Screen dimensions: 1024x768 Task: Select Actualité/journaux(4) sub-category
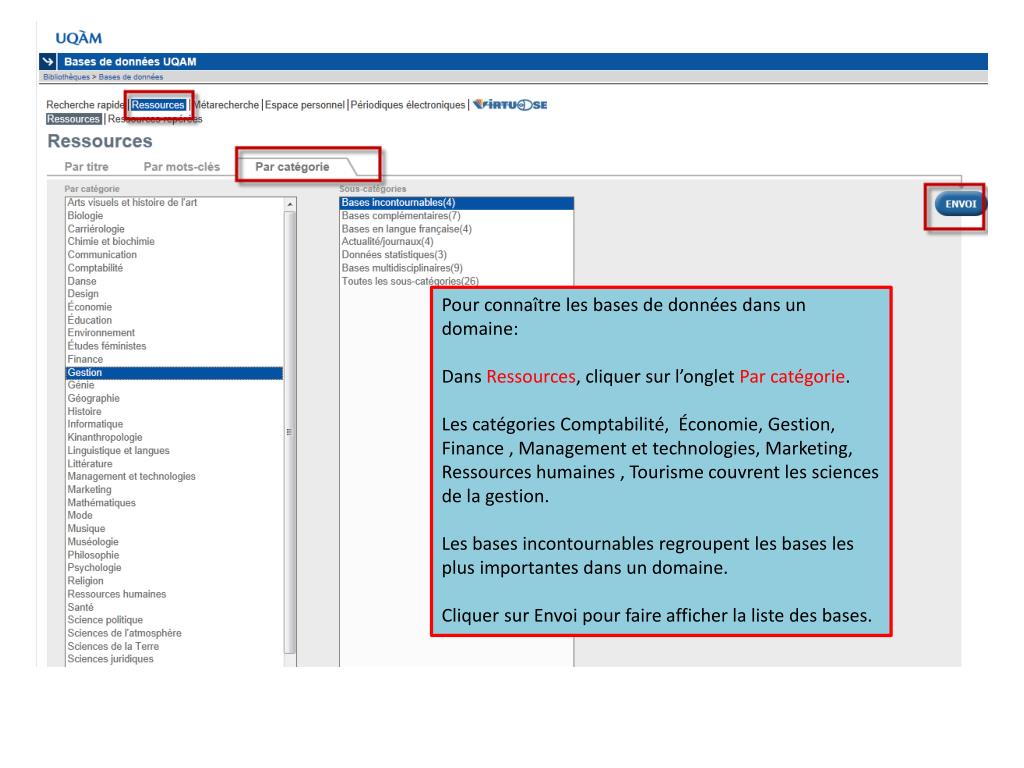[x=456, y=242]
